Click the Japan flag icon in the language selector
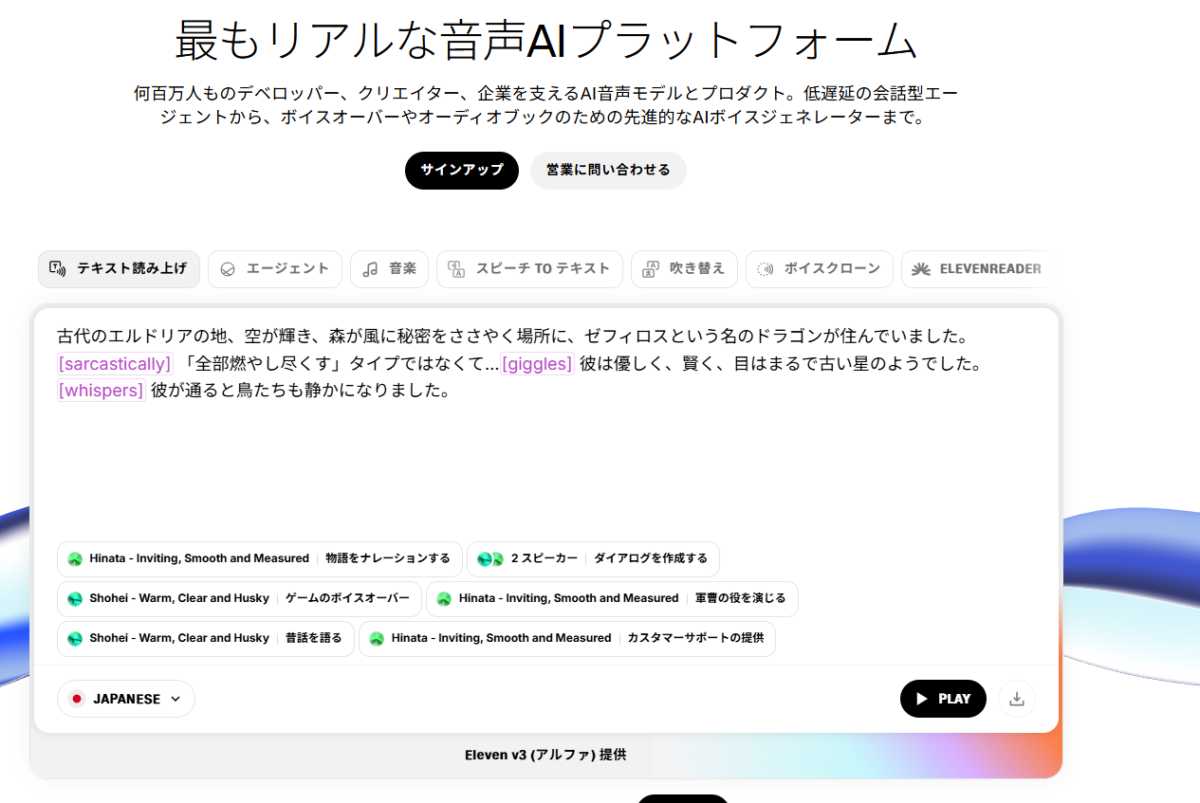 click(78, 698)
